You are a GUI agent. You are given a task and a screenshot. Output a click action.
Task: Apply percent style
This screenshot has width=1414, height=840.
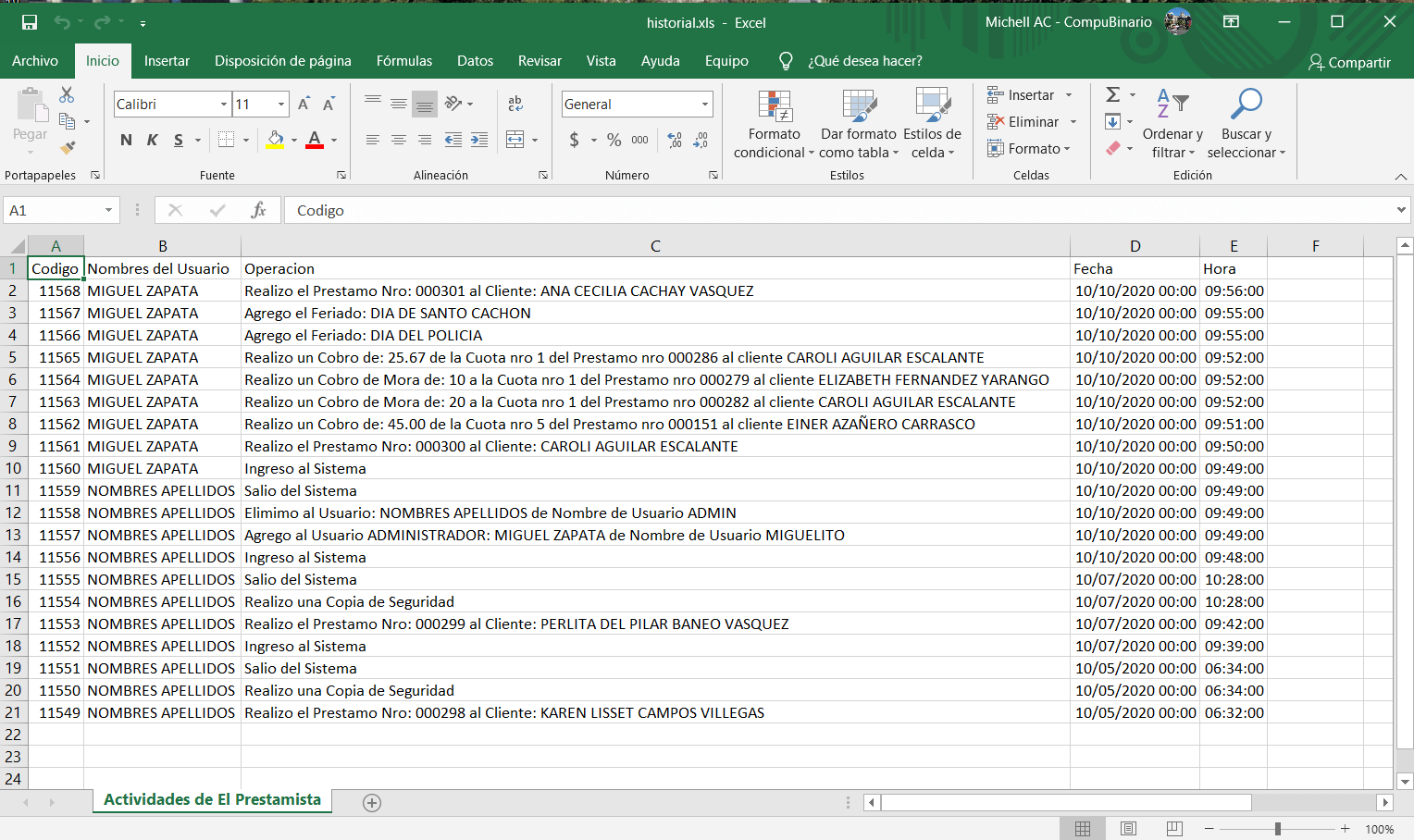click(614, 140)
